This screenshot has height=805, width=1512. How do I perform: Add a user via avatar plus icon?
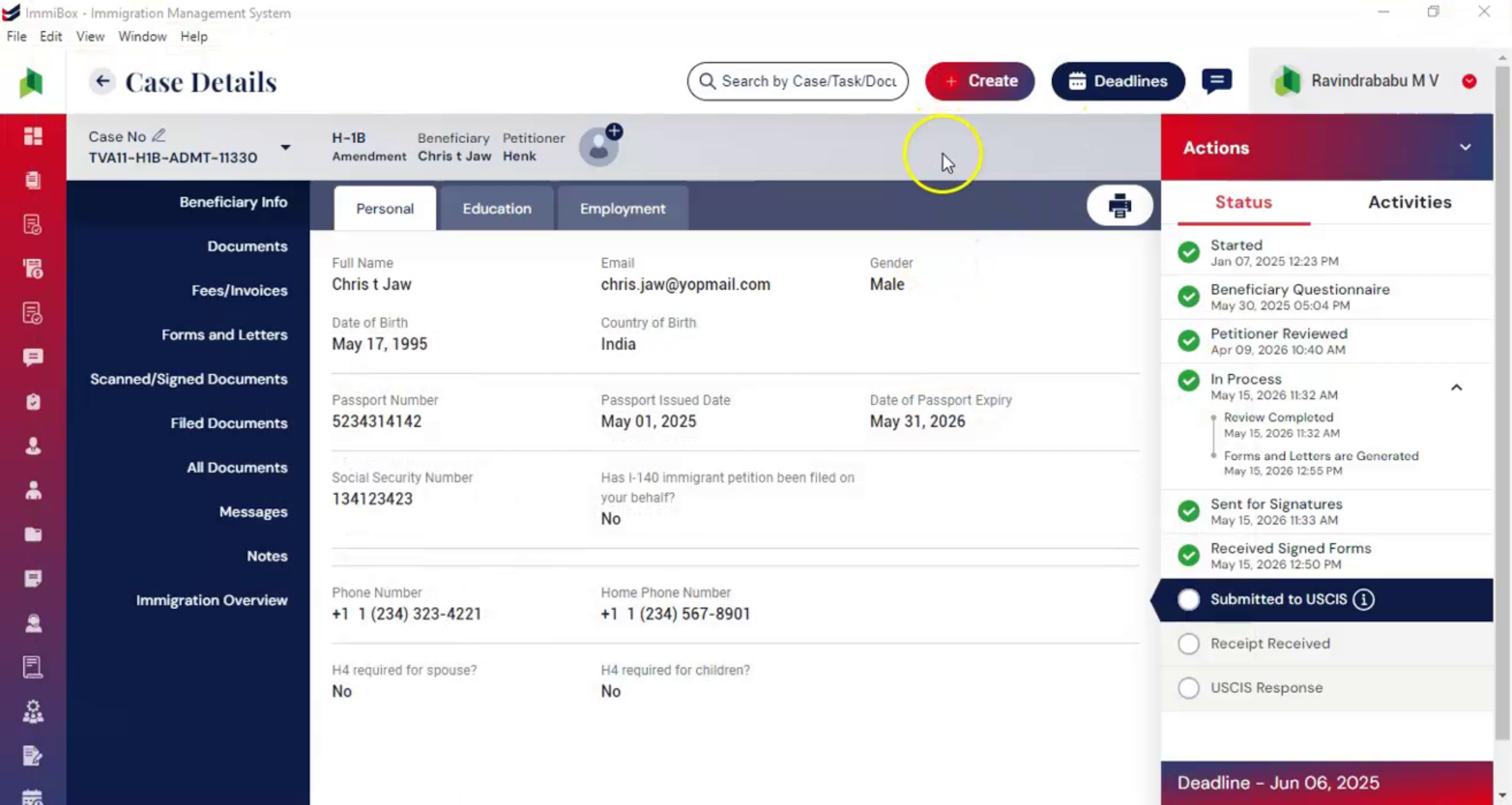614,131
